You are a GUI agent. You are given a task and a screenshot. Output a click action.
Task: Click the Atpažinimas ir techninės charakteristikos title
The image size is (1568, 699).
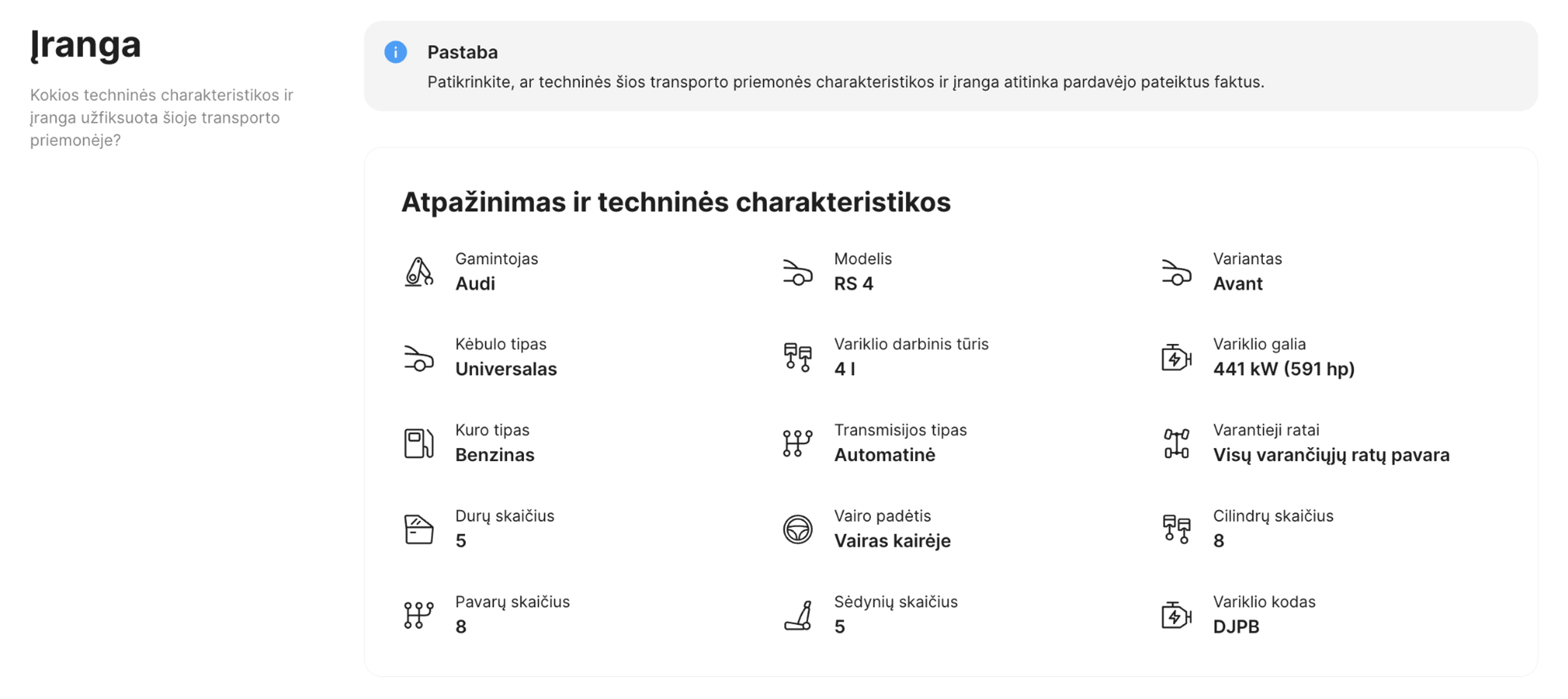676,203
